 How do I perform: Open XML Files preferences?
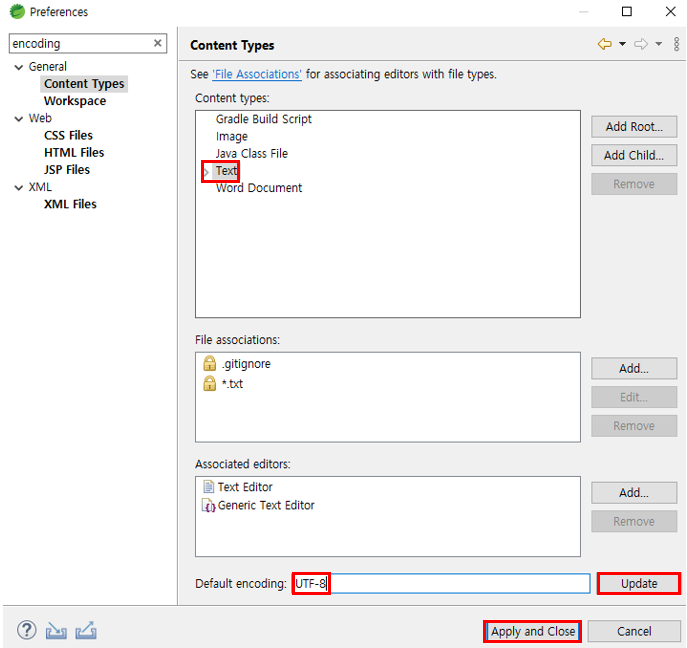click(70, 204)
